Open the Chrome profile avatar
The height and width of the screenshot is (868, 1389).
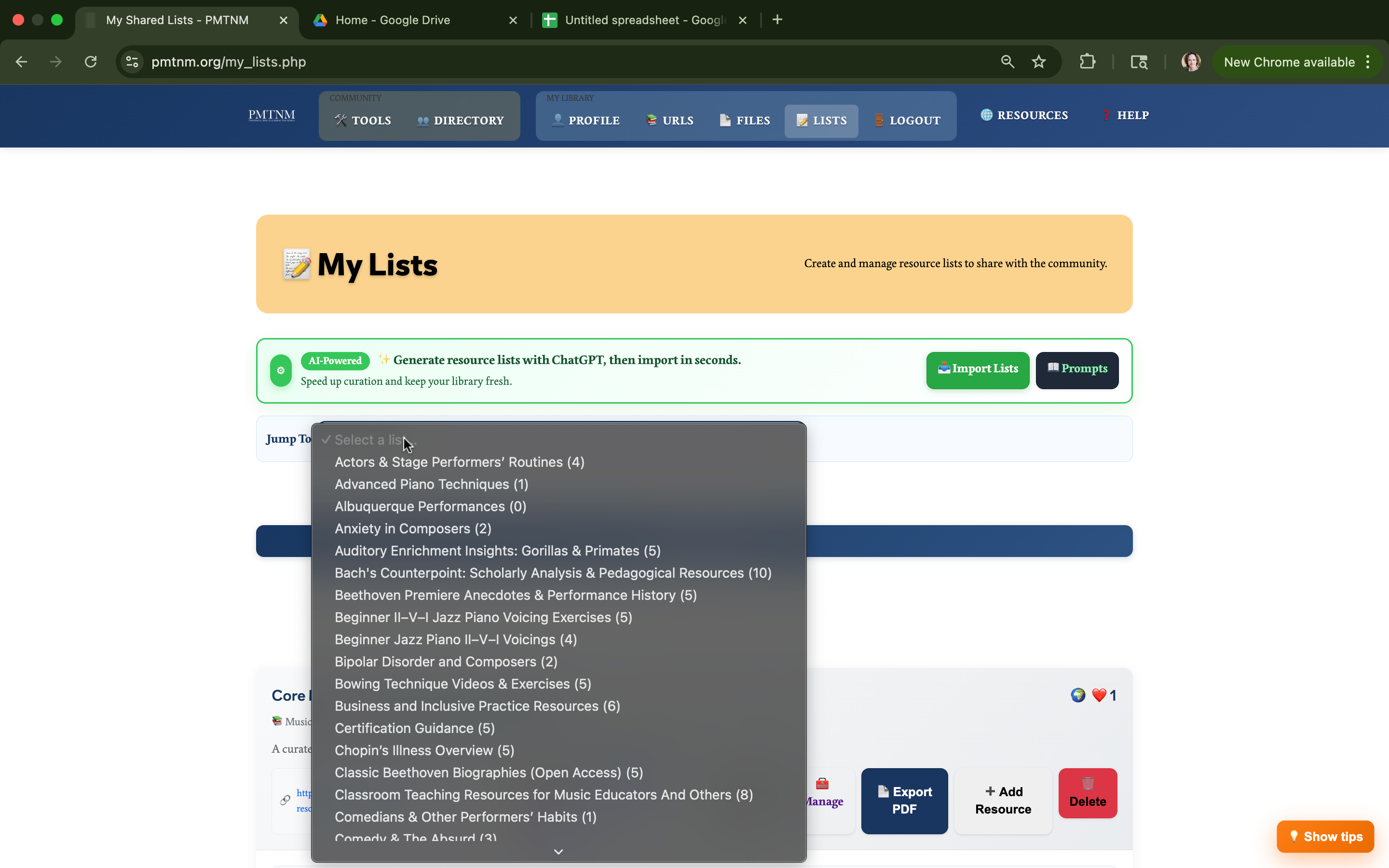(1191, 62)
